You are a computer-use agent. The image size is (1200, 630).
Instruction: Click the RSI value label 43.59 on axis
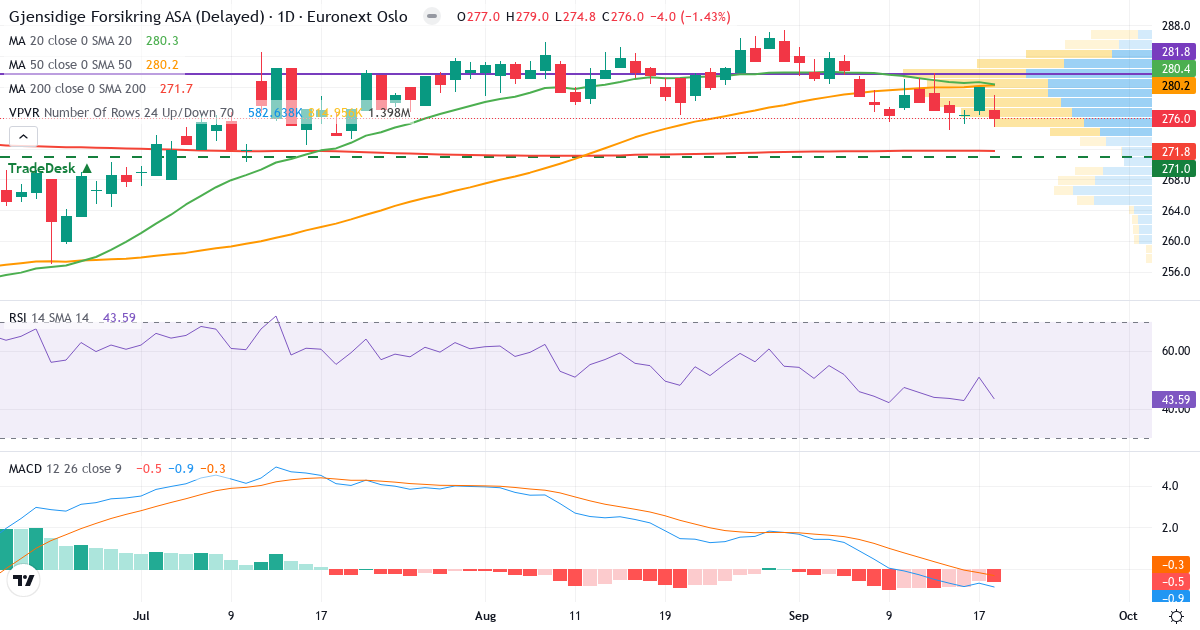click(x=1175, y=400)
